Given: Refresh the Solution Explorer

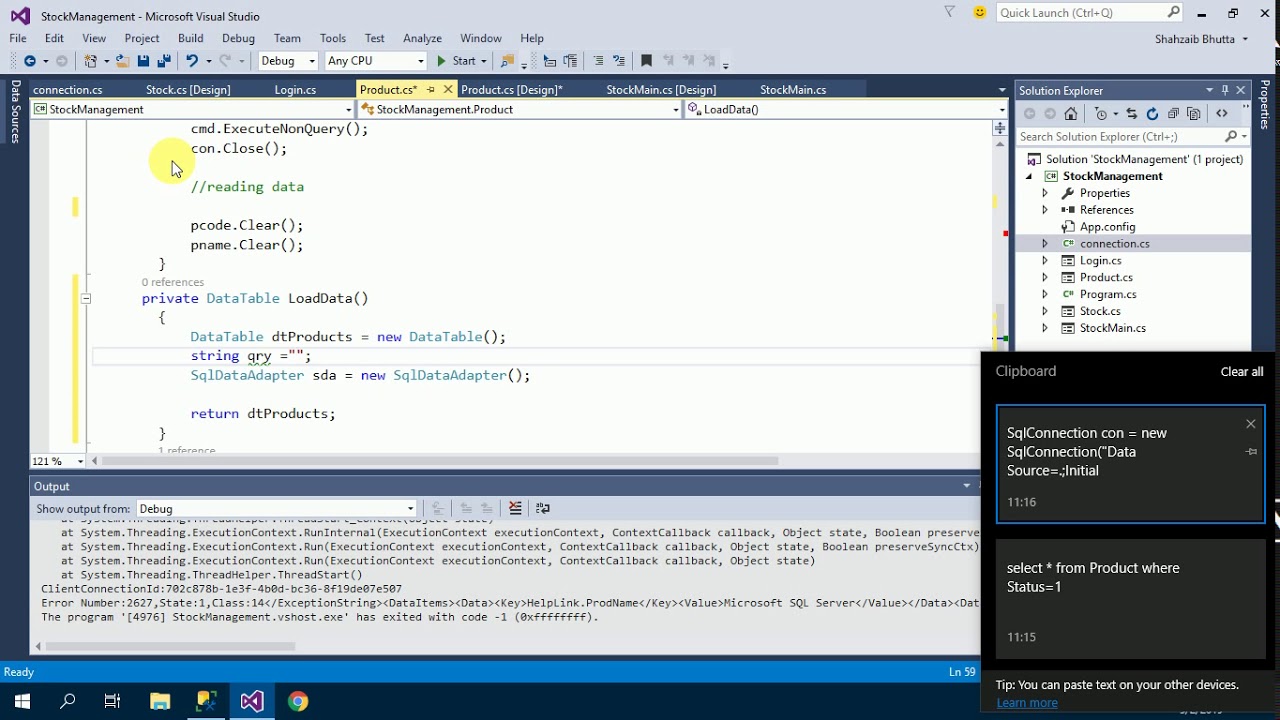Looking at the screenshot, I should click(1152, 114).
